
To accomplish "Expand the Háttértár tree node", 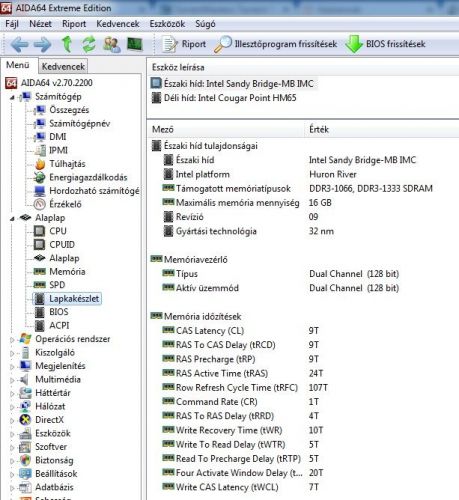I will click(x=12, y=394).
